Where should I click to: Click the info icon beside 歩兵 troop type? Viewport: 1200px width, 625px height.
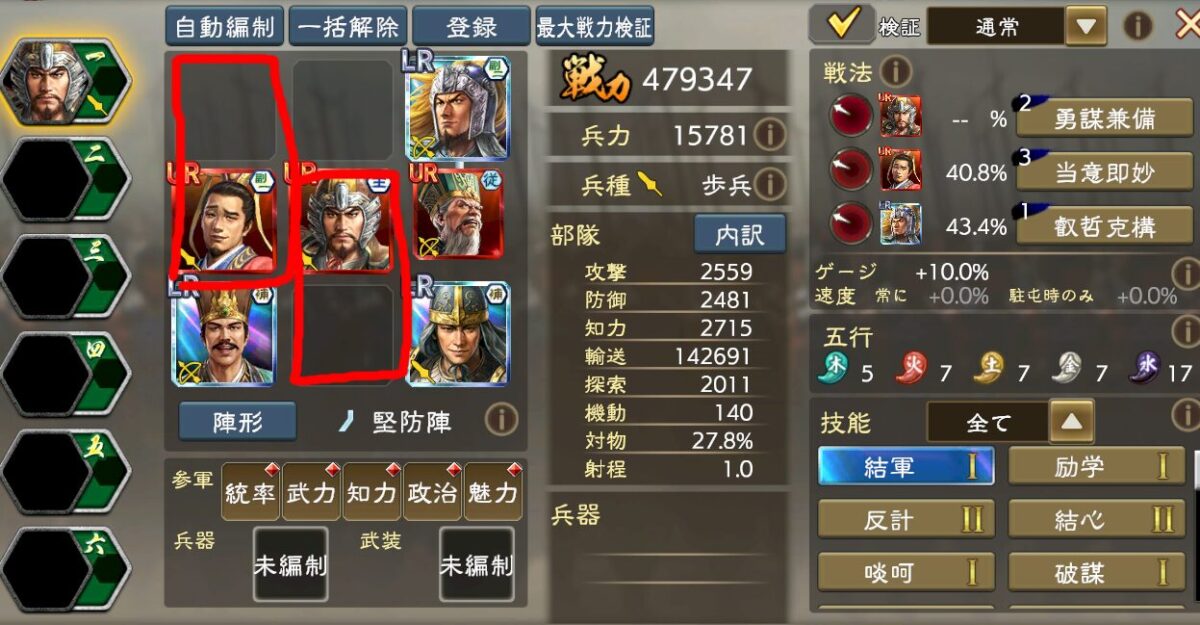pos(769,184)
